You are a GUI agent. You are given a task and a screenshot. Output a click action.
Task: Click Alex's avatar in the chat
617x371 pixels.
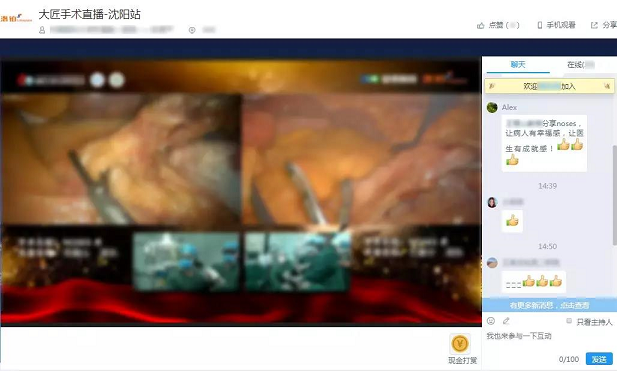pyautogui.click(x=492, y=107)
